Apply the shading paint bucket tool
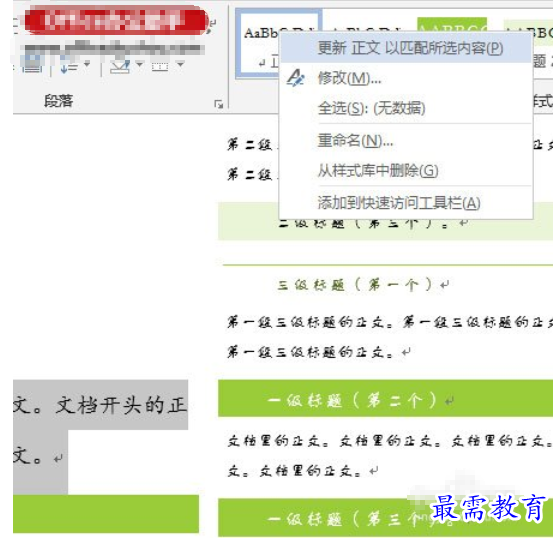 click(x=120, y=66)
